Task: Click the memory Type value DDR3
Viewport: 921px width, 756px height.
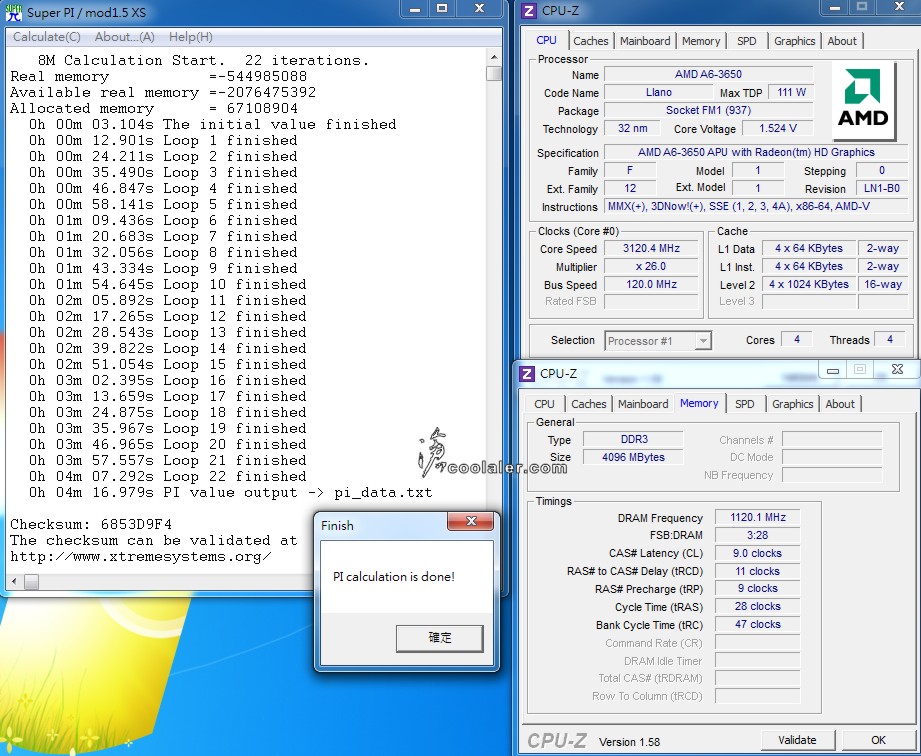Action: (x=634, y=439)
